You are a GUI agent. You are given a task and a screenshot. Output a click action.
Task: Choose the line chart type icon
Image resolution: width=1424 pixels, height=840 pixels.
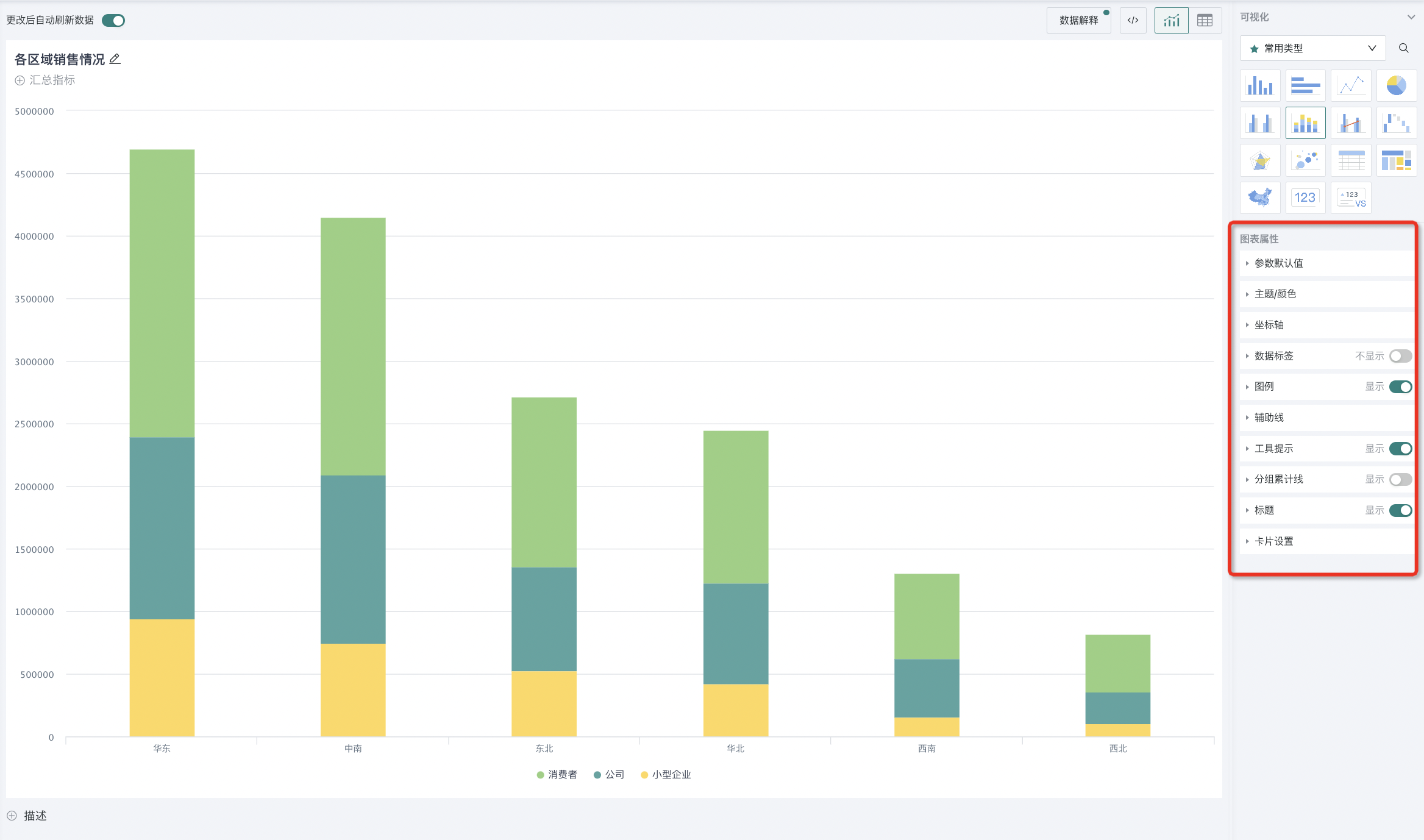1351,85
